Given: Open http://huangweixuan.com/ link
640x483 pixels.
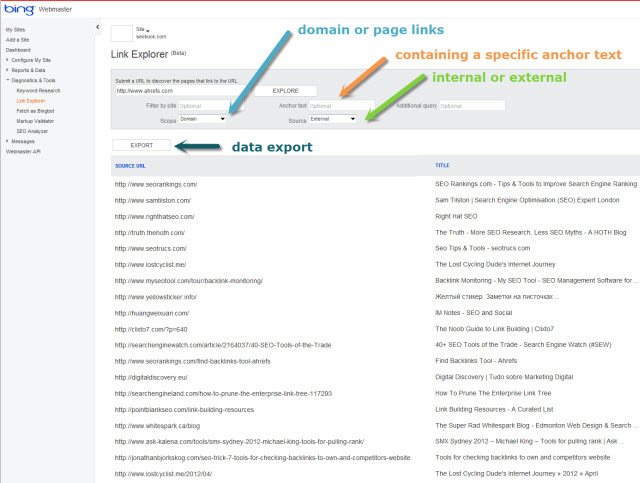Looking at the screenshot, I should 152,313.
